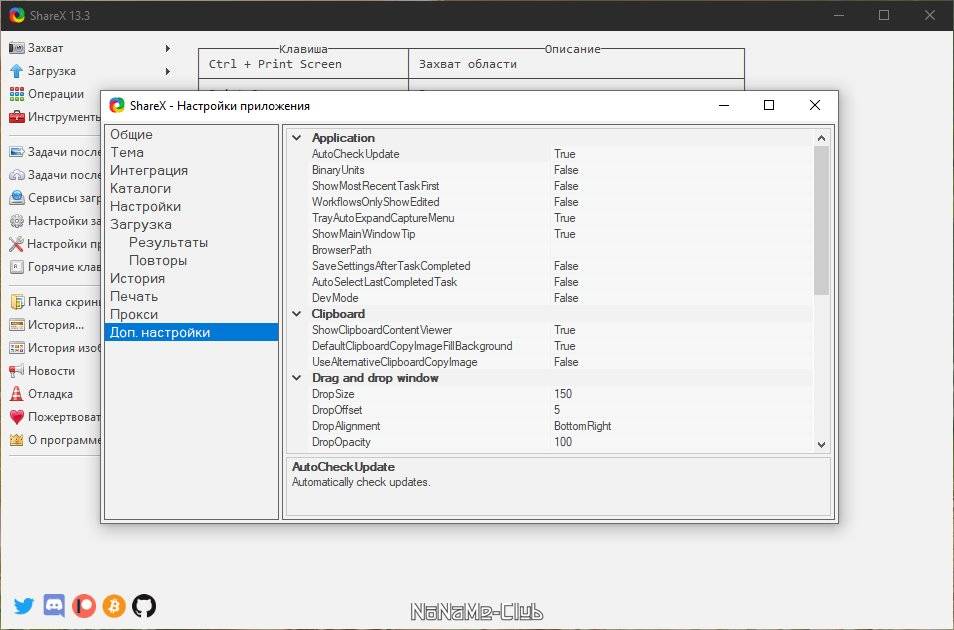Click the История изображений icon
The image size is (954, 630).
click(16, 348)
